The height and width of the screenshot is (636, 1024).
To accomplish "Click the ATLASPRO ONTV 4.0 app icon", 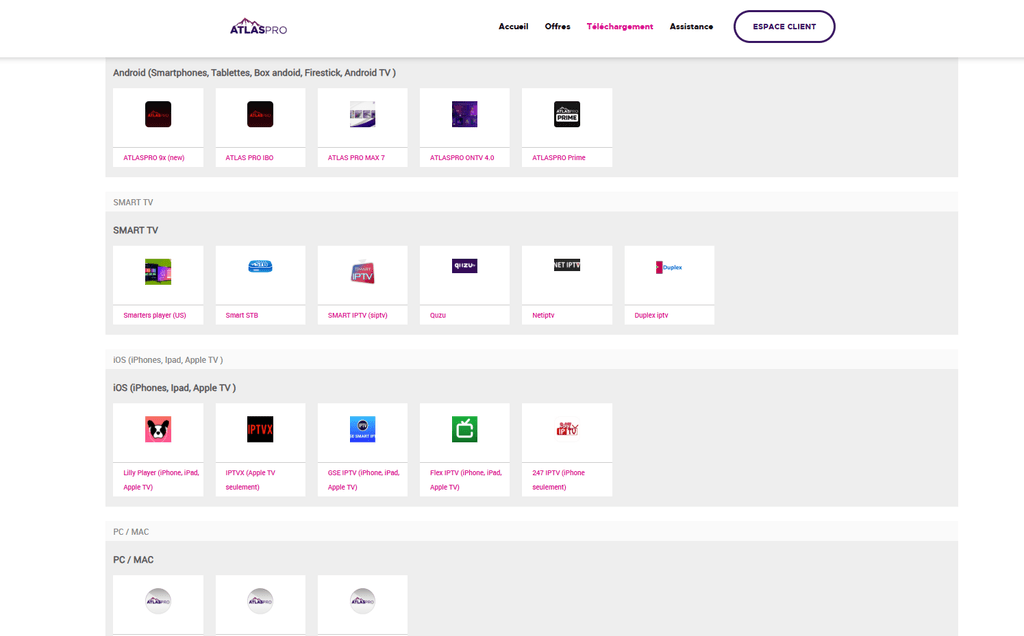I will [464, 114].
